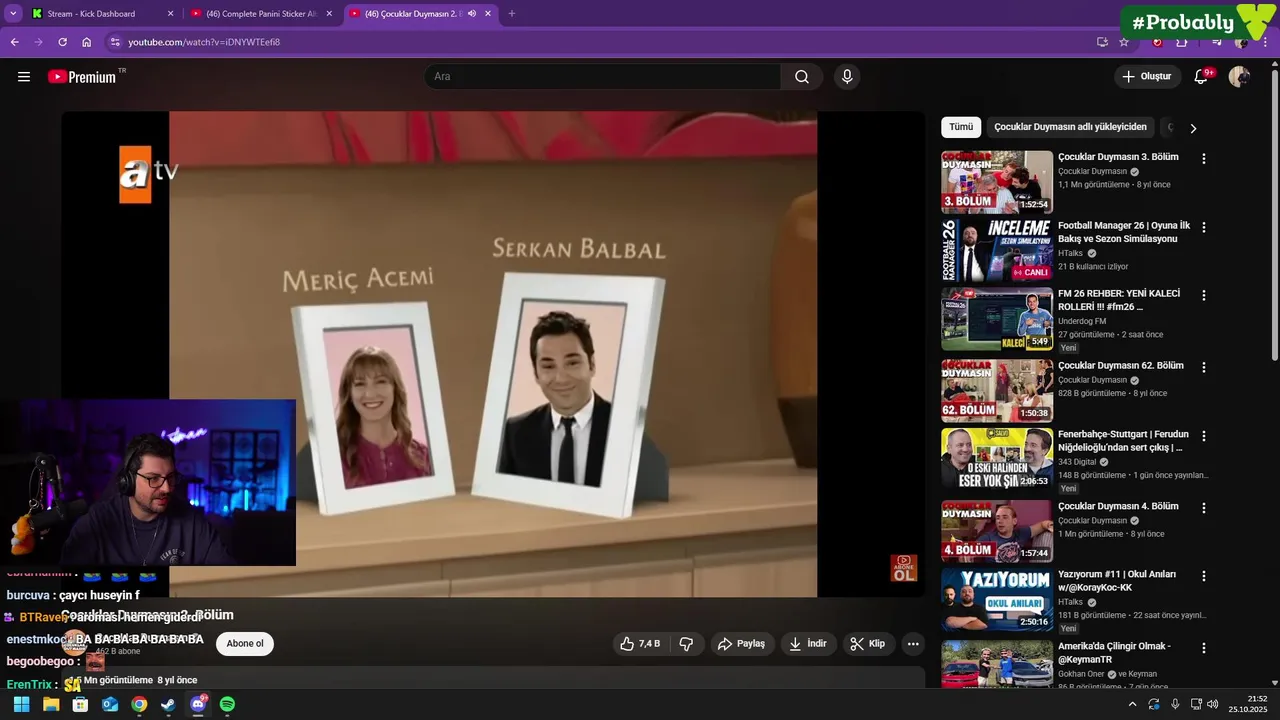This screenshot has height=720, width=1280.
Task: Open the Football Manager 26 İnceleme thumbnail
Action: (997, 250)
